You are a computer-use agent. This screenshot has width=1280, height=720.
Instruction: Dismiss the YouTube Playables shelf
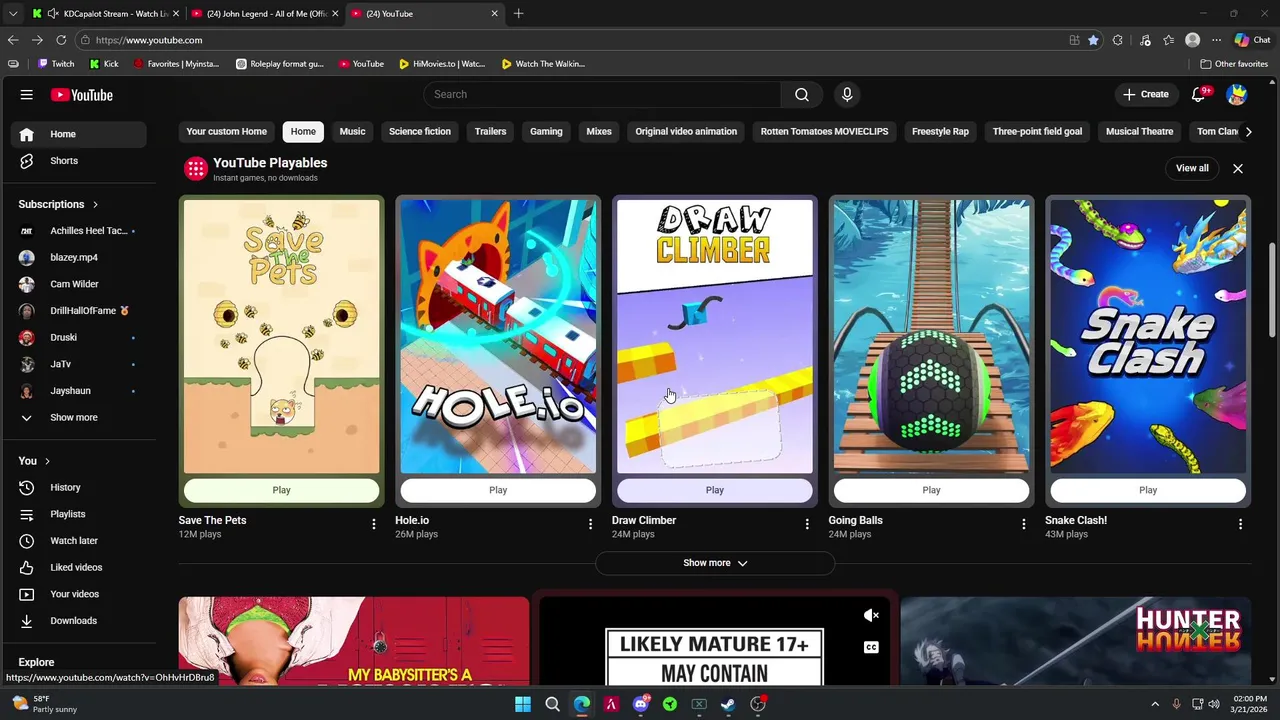1238,168
